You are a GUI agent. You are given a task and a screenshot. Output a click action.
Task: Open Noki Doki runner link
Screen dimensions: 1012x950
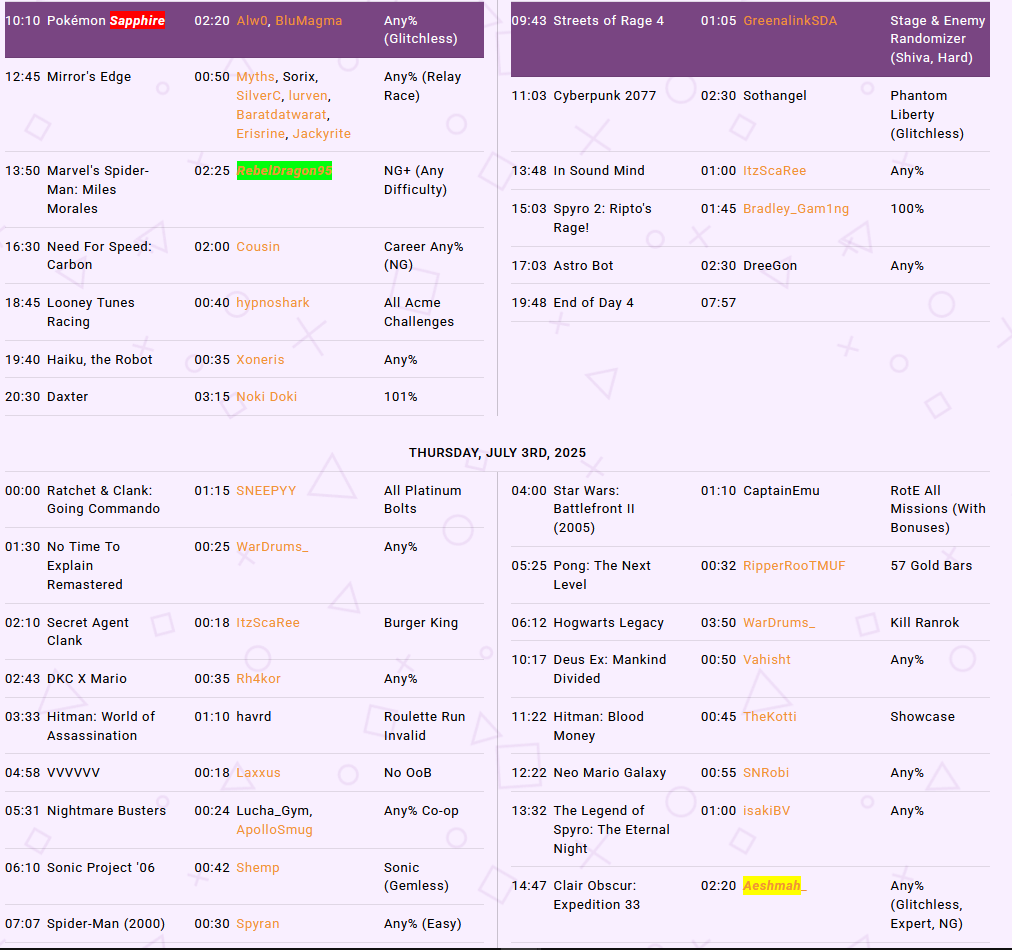pos(267,397)
